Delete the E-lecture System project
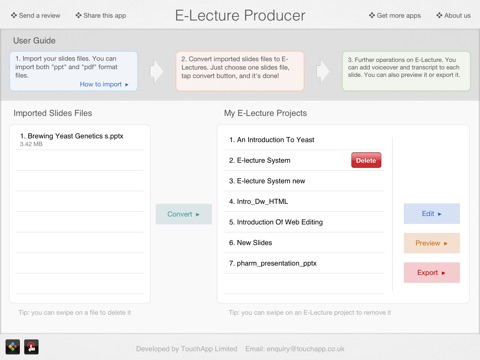480x360 pixels. click(366, 160)
